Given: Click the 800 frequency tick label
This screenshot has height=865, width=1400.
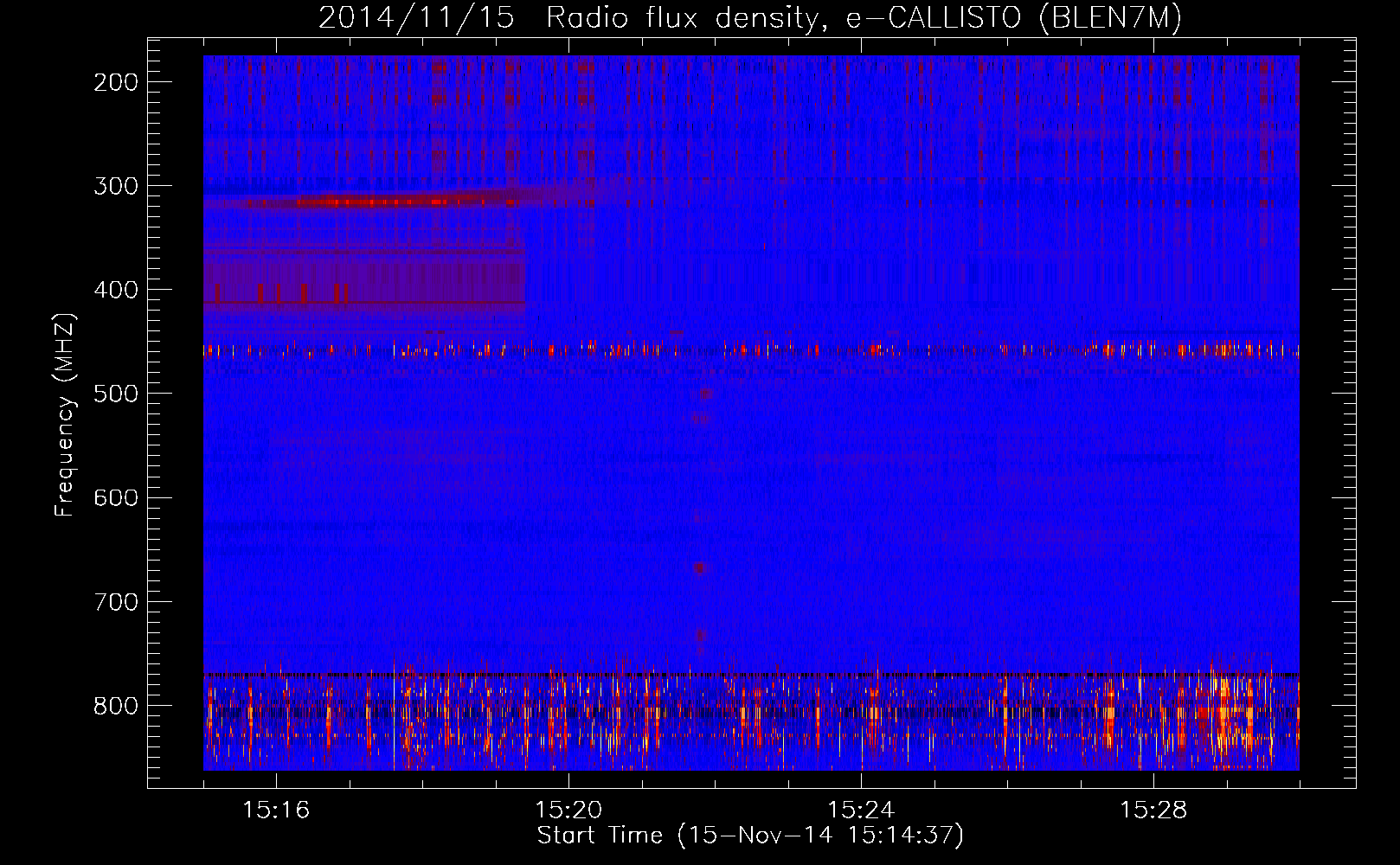Looking at the screenshot, I should [x=116, y=706].
